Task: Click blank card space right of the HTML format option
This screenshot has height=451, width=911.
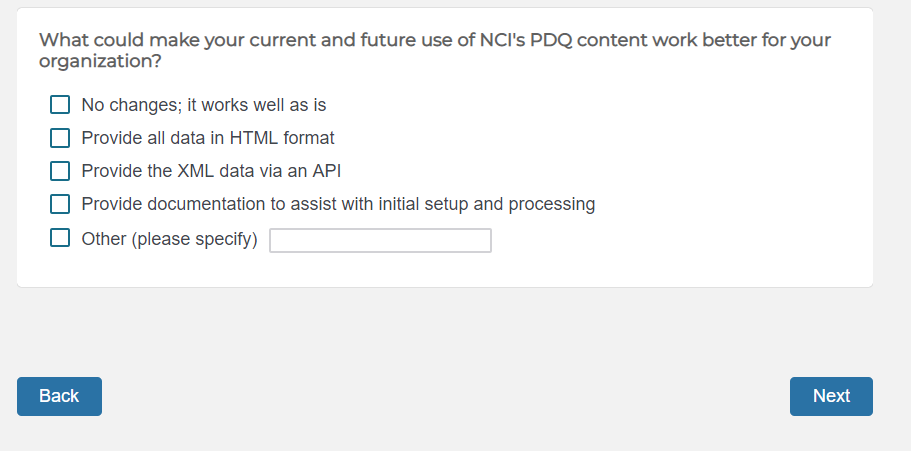Action: [600, 138]
